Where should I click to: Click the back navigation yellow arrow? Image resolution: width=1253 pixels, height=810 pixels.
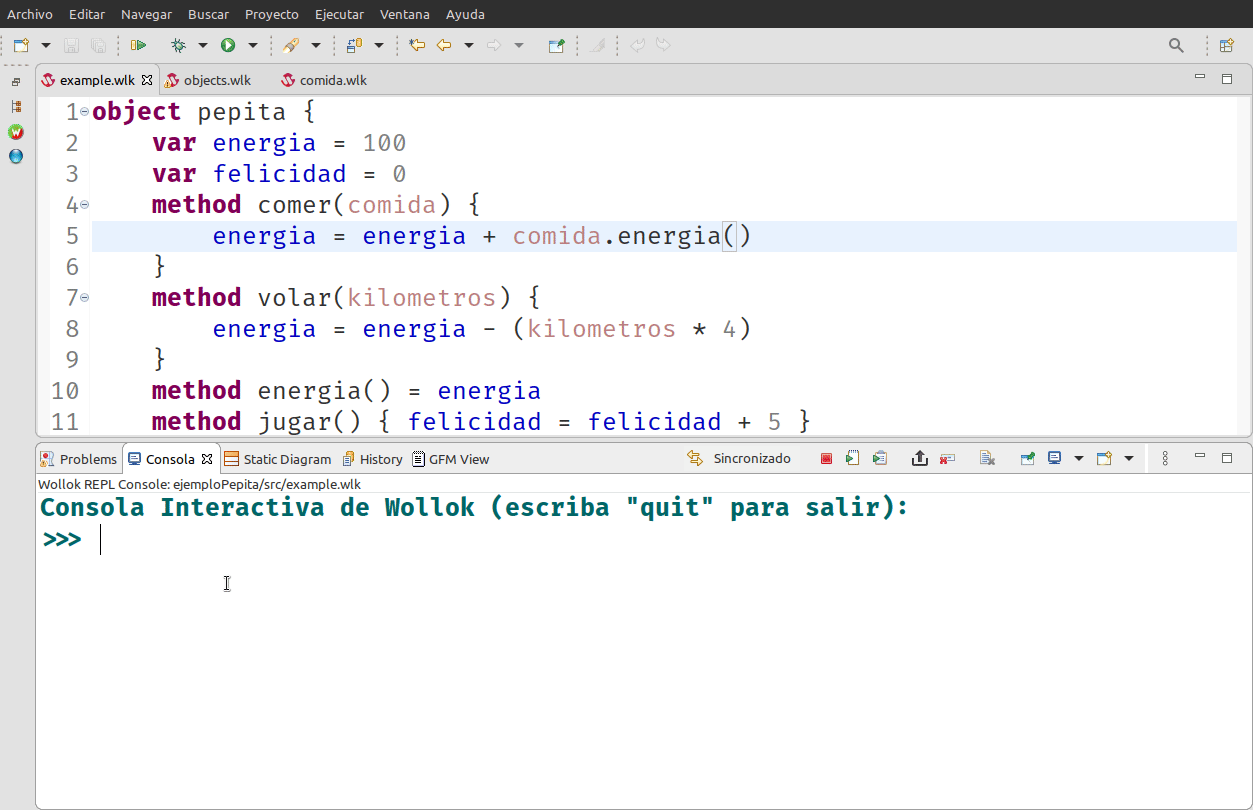pos(444,45)
